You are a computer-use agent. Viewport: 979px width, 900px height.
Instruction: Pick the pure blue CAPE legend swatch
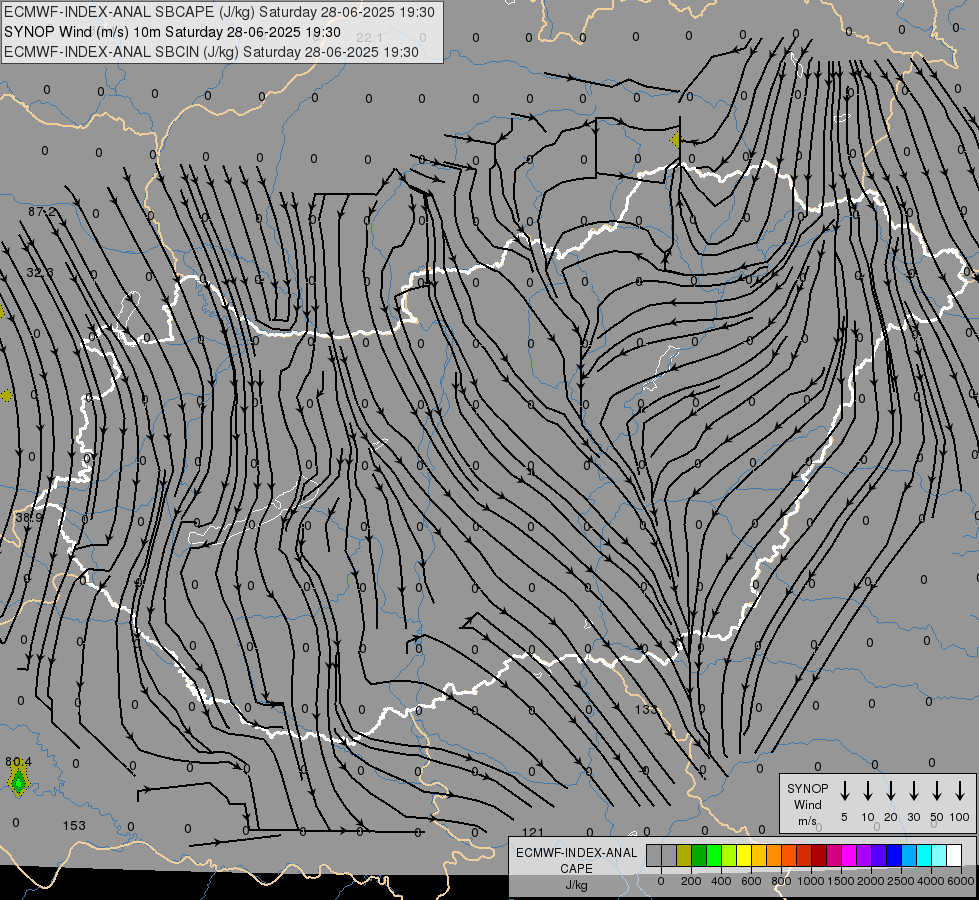(x=893, y=855)
